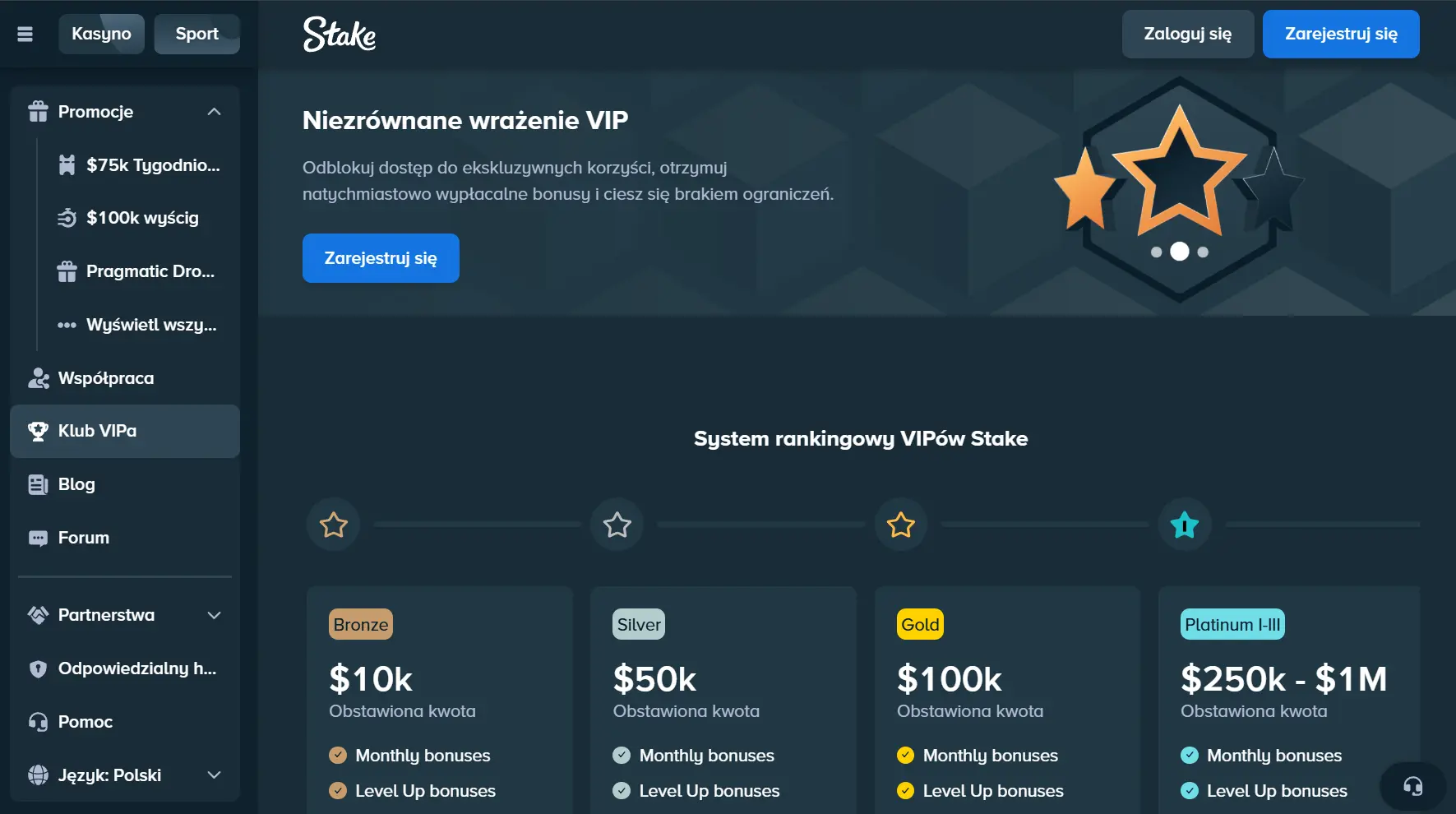Viewport: 1456px width, 814px height.
Task: Click Platinum Monthly bonuses checkmark
Action: (x=1190, y=755)
